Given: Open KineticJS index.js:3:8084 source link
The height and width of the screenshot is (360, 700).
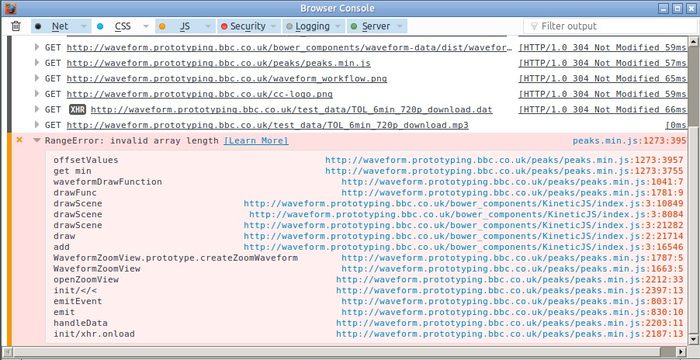Looking at the screenshot, I should (x=466, y=214).
